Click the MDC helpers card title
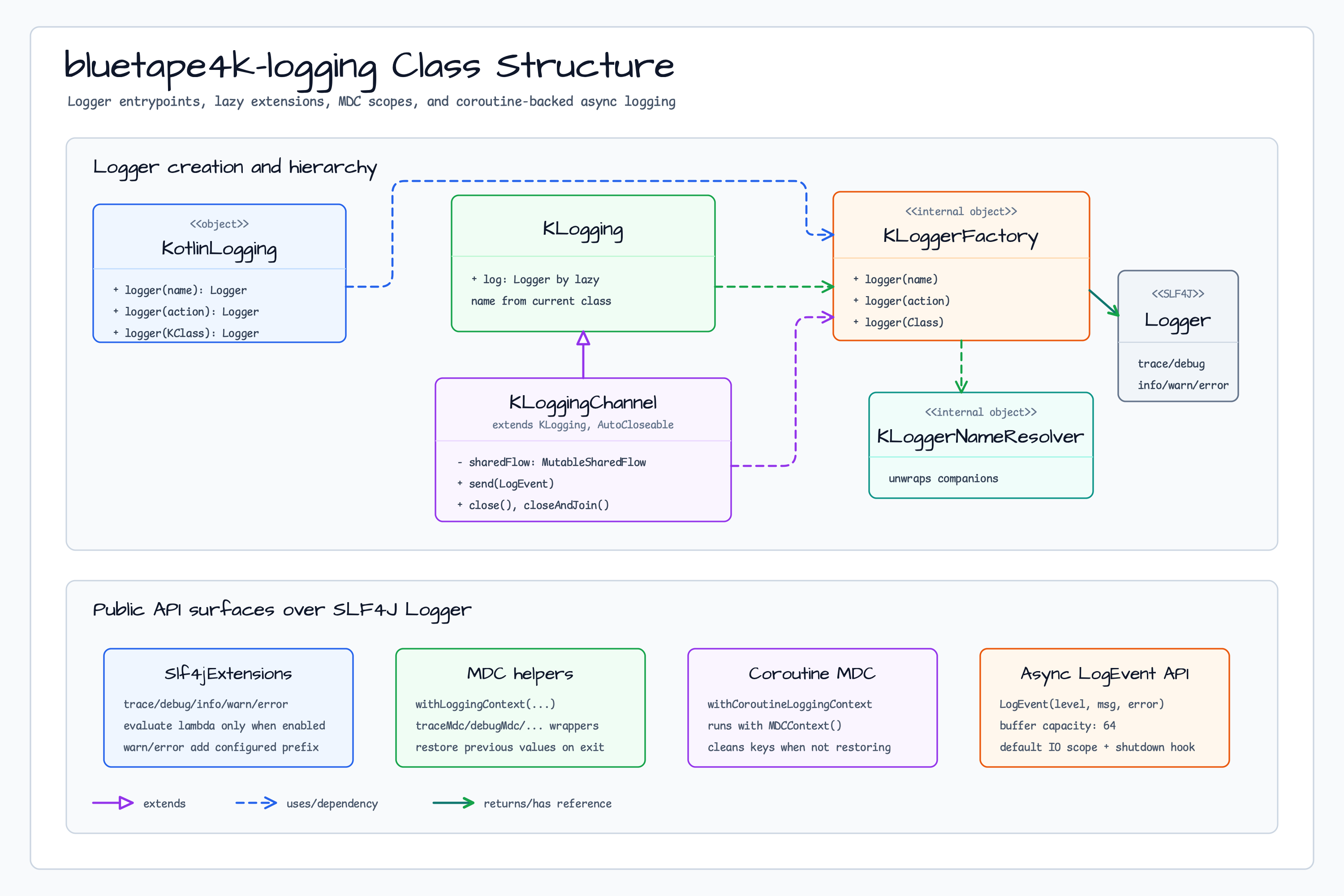Viewport: 1344px width, 896px height. tap(520, 674)
